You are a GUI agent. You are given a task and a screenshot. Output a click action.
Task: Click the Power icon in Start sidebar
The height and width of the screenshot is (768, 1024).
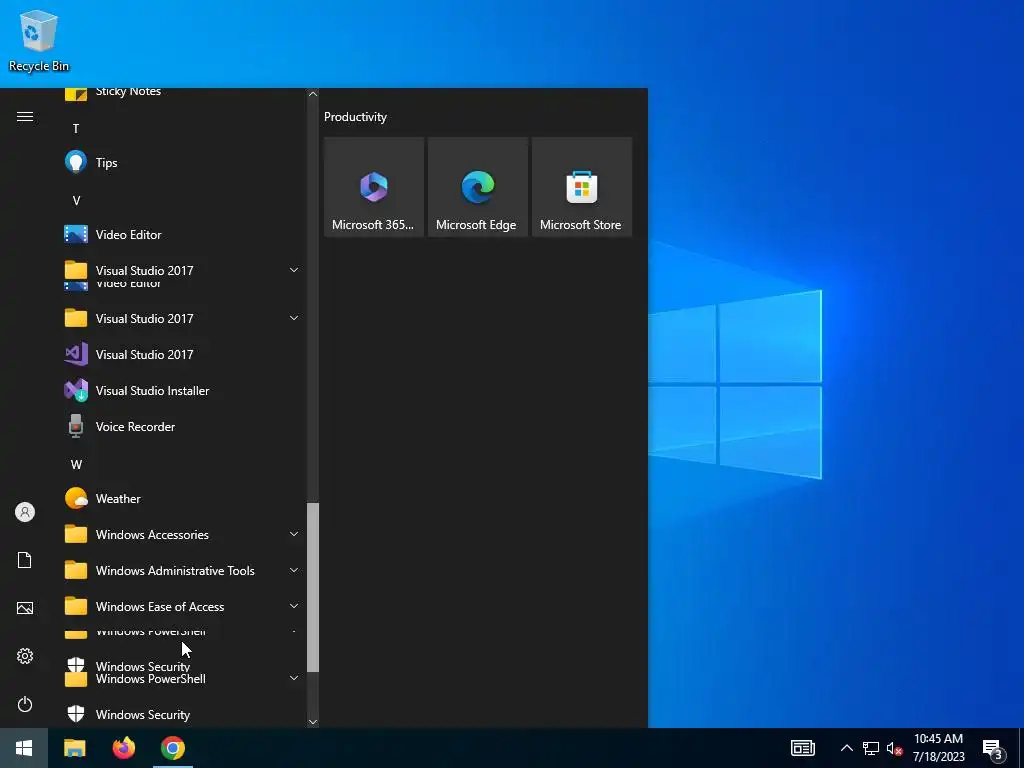point(25,704)
